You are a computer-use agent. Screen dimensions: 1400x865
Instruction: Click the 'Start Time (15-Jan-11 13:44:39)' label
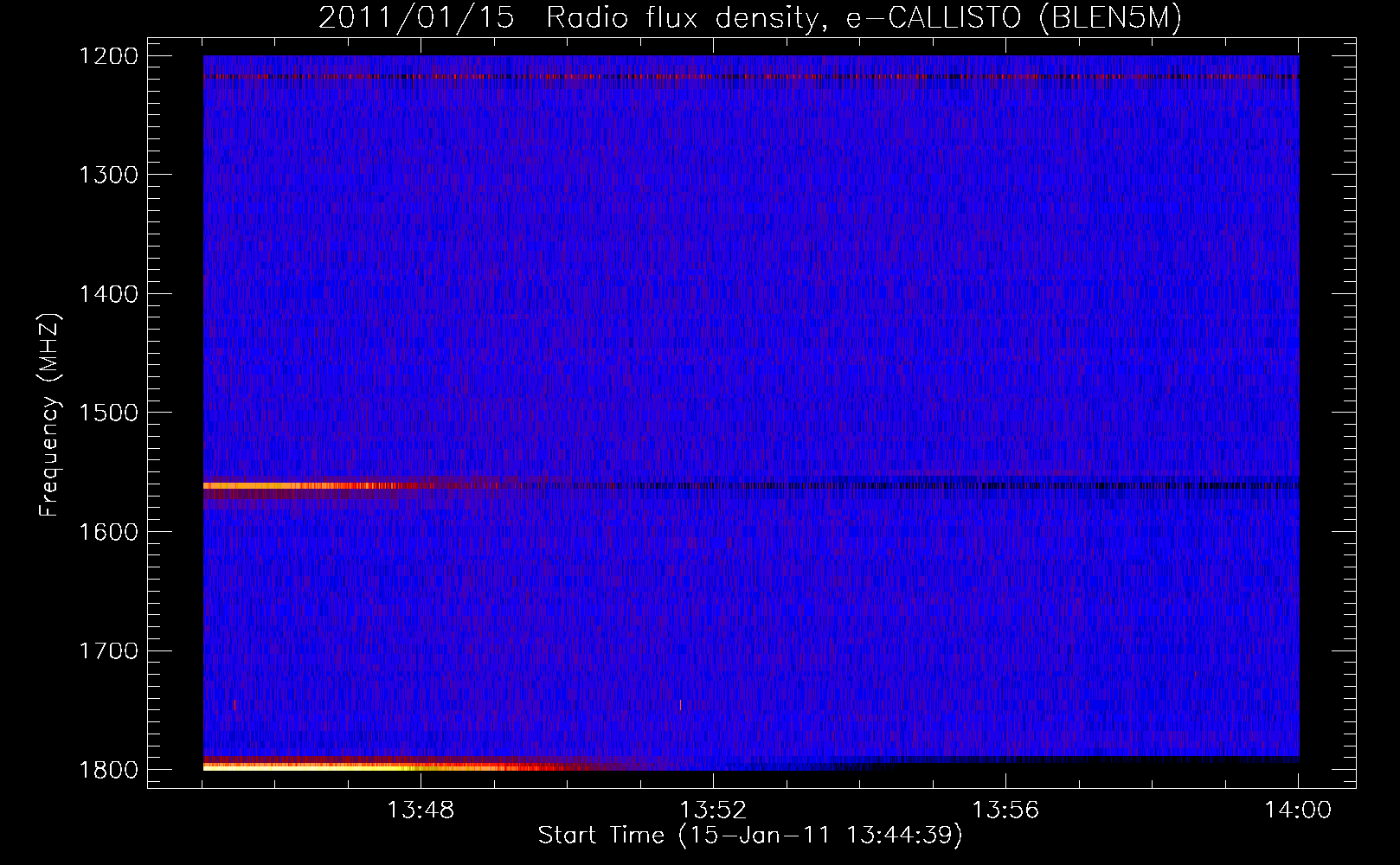pyautogui.click(x=750, y=836)
